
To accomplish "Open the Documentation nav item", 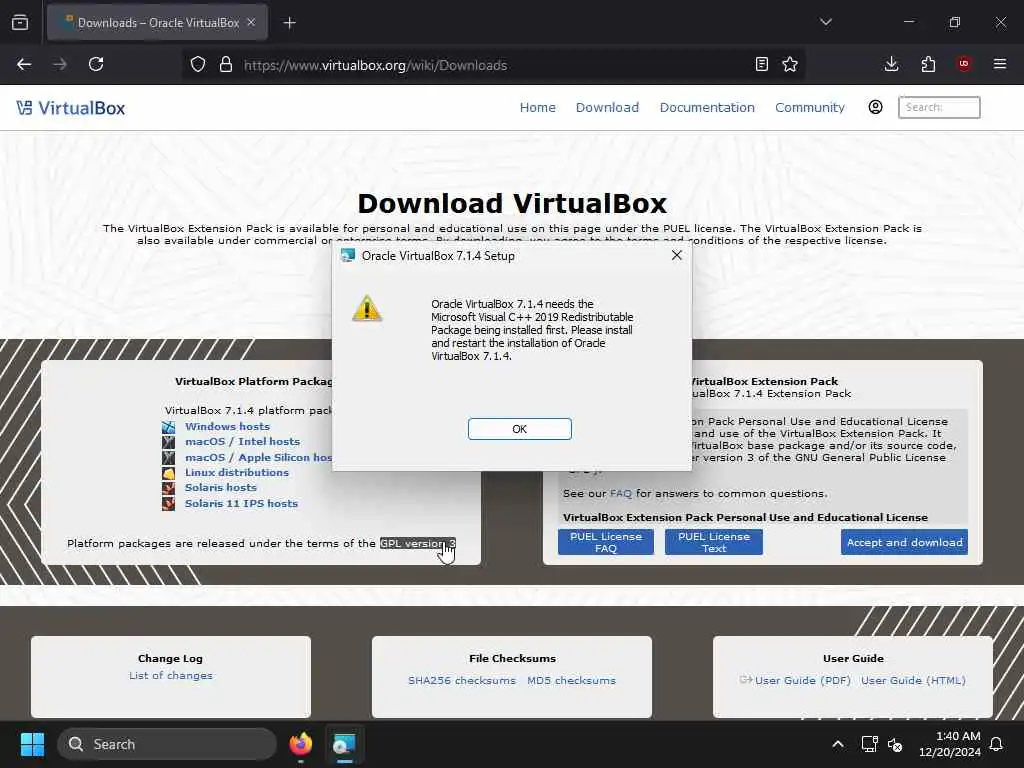I will click(x=707, y=108).
